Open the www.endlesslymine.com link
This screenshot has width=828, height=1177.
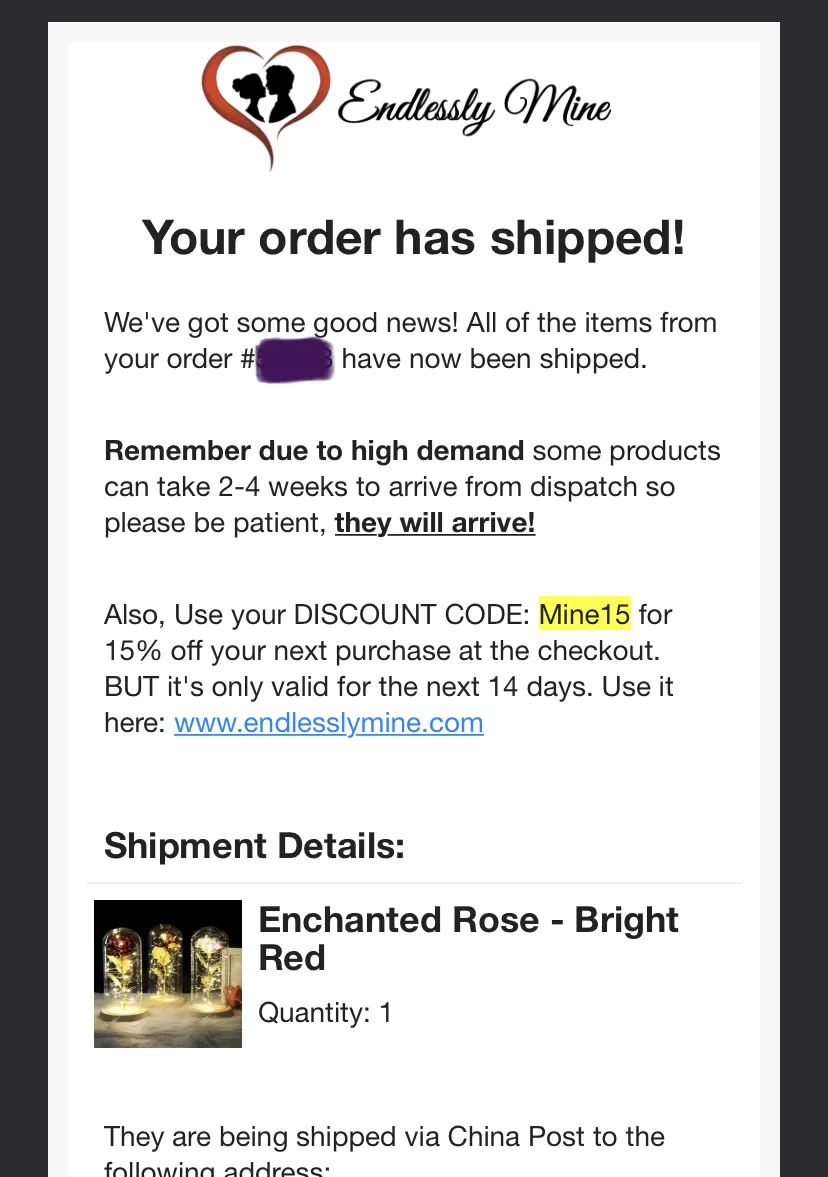[329, 723]
